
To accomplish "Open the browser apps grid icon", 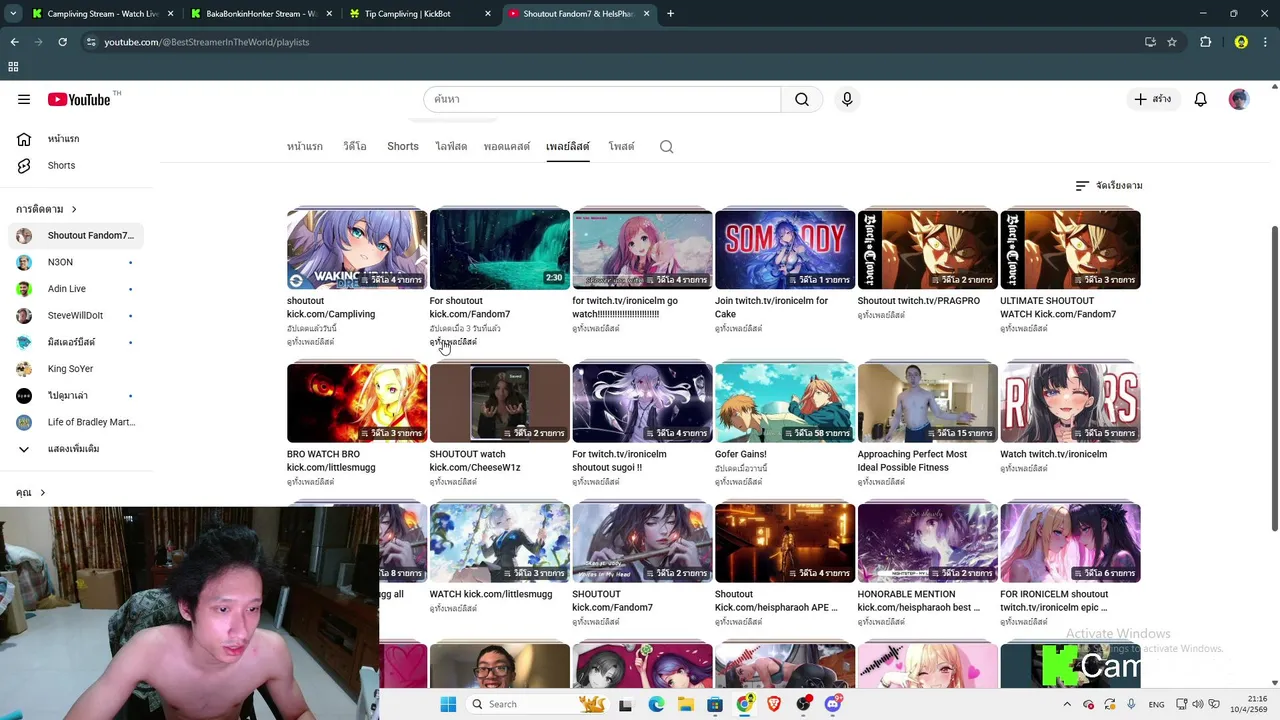I will (13, 67).
